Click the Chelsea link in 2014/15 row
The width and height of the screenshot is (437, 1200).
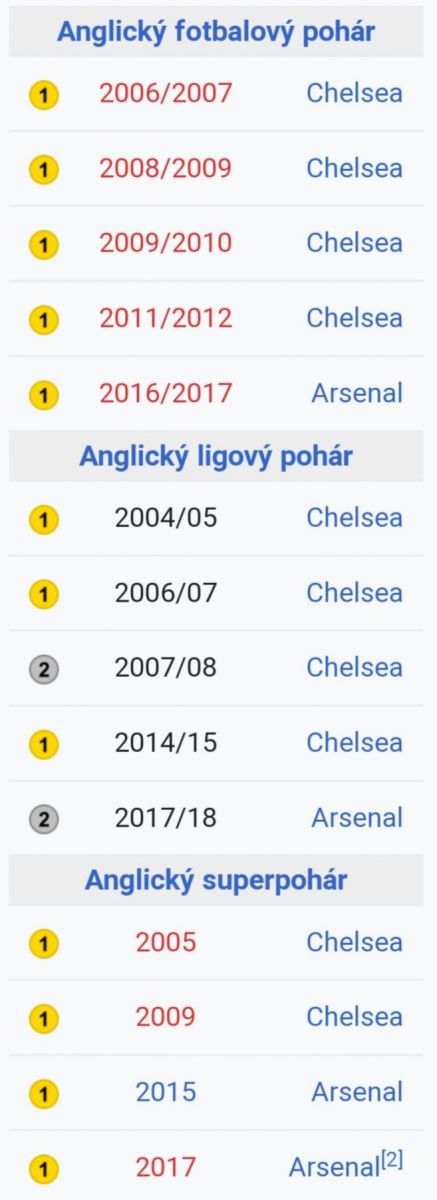click(x=354, y=743)
